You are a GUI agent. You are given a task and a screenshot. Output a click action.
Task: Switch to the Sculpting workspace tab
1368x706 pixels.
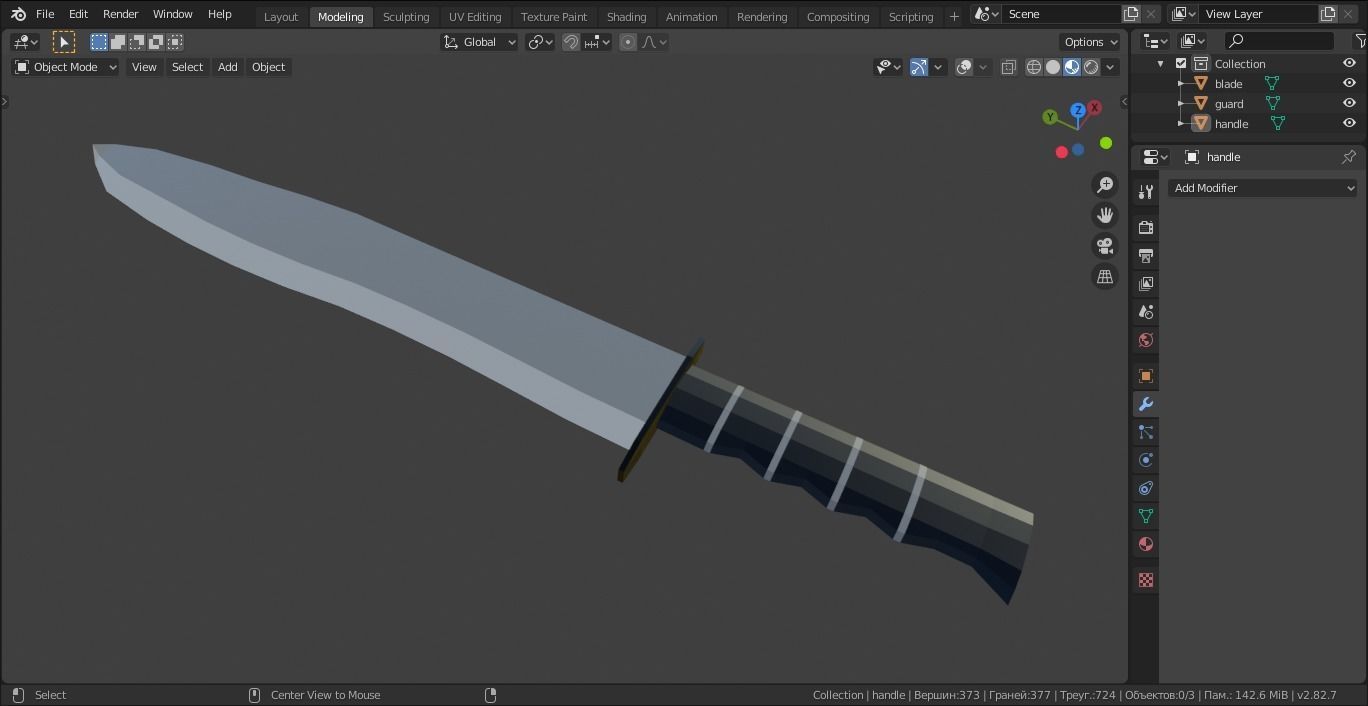coord(406,17)
